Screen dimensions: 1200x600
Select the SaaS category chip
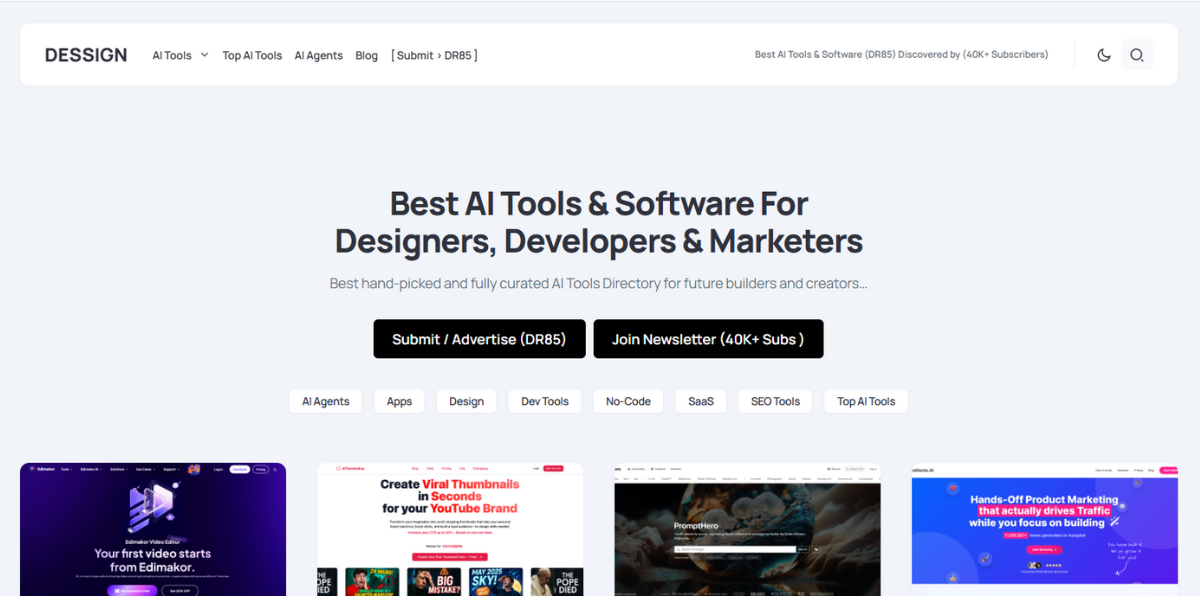pos(701,401)
